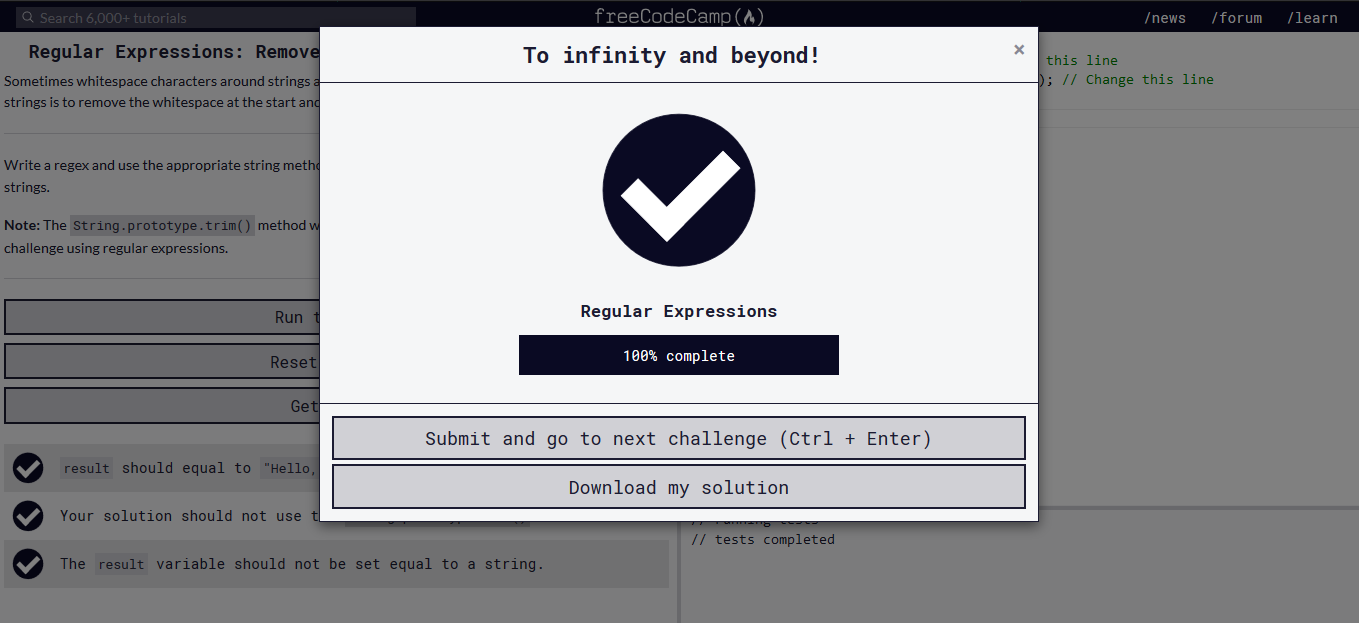Image resolution: width=1359 pixels, height=623 pixels.
Task: Click checkmark icon beside 'Your solution should not use'
Action: pos(28,515)
